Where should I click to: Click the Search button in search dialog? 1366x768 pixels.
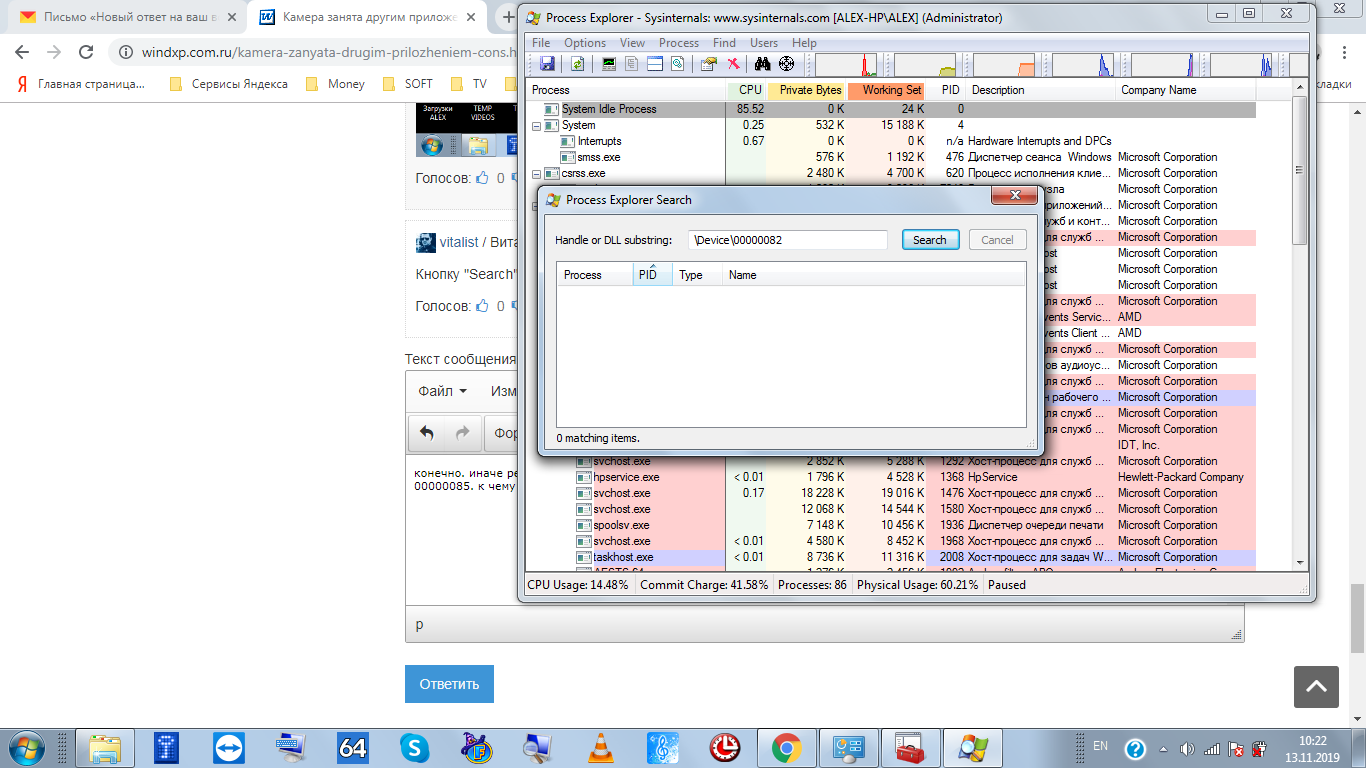[930, 240]
